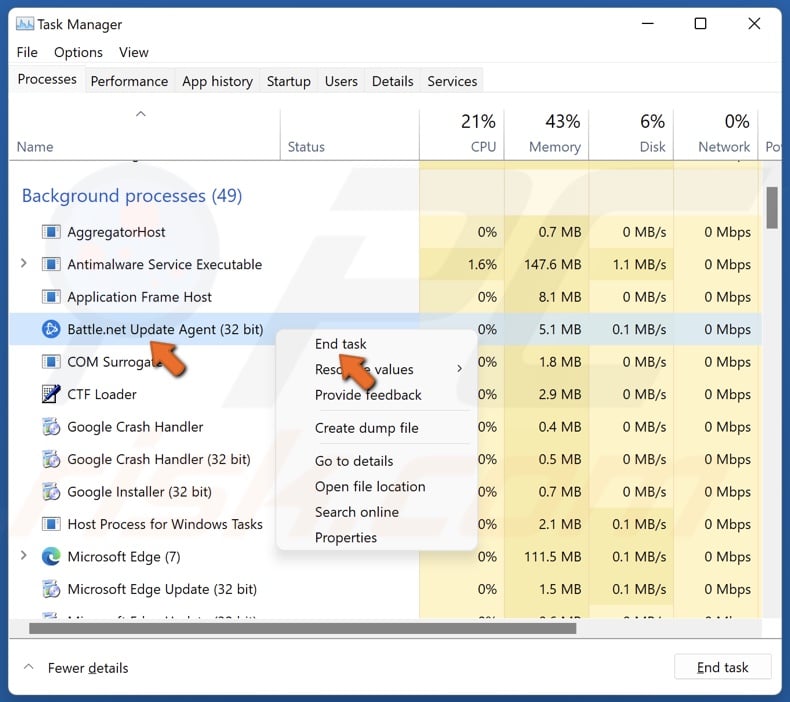The width and height of the screenshot is (790, 702).
Task: Click the AggregatorHost process icon
Action: coord(51,232)
